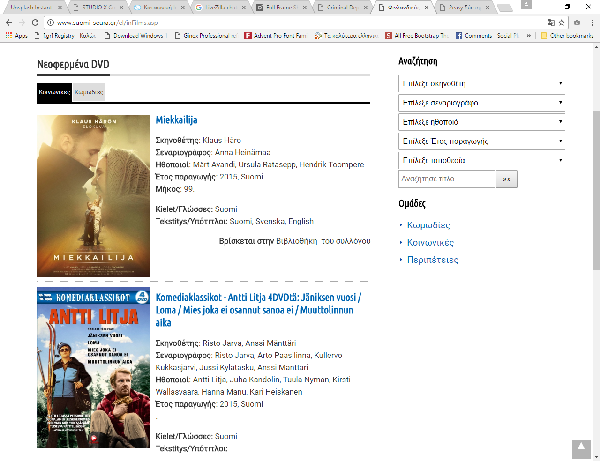The image size is (600, 461).
Task: Bookmark this page with the star icon
Action: pos(561,23)
